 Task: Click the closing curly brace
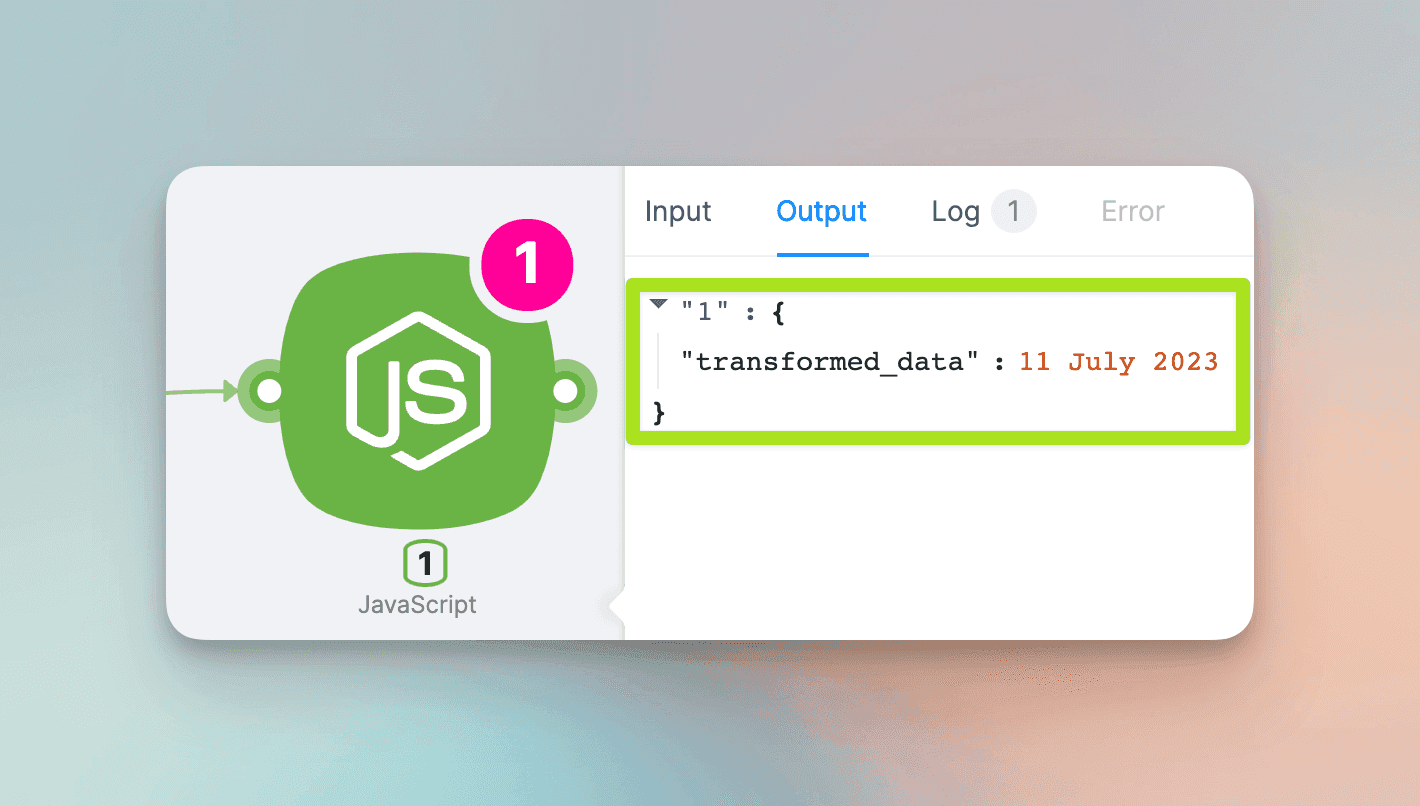pos(659,411)
